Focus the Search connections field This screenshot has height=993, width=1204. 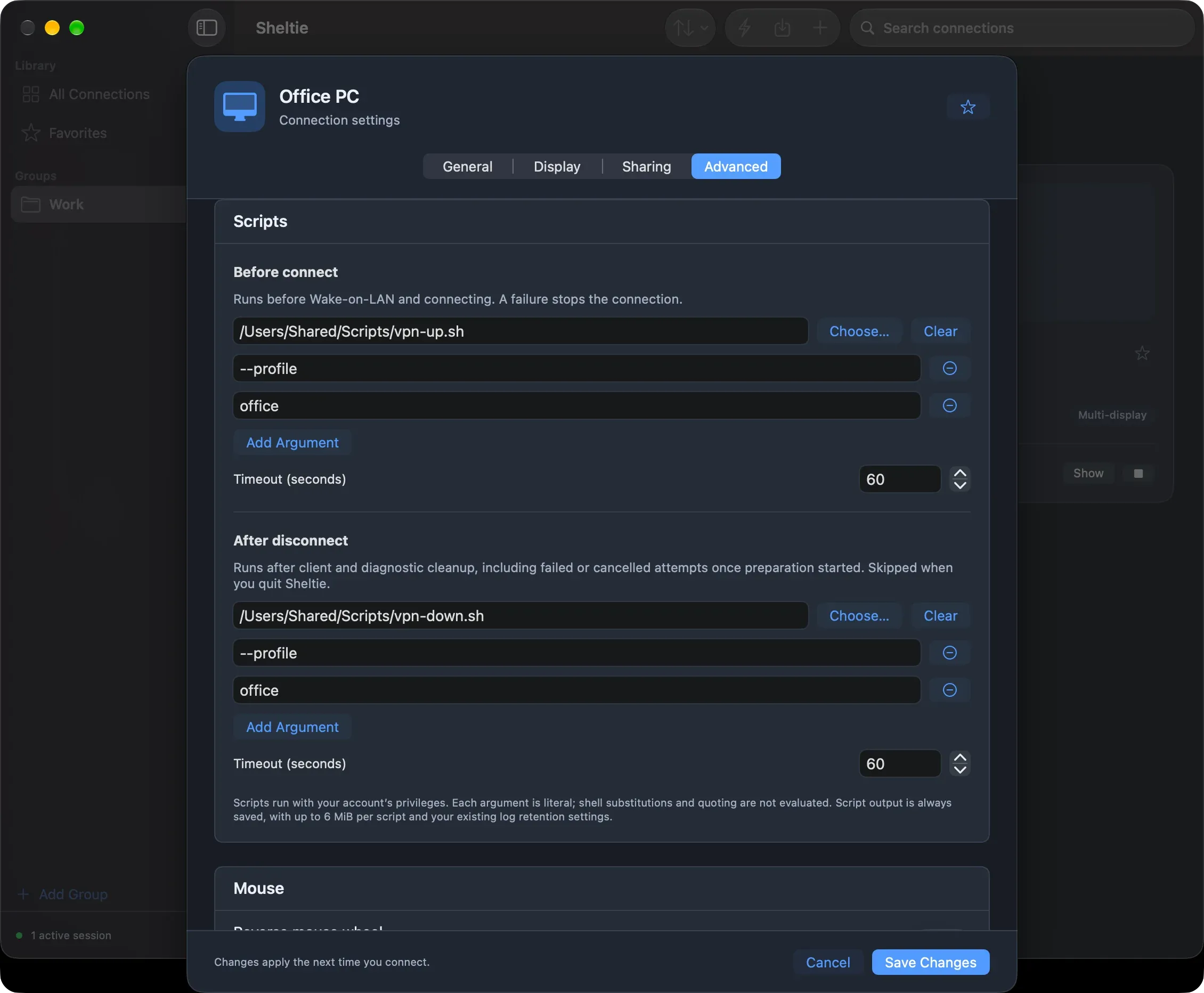(x=1022, y=28)
